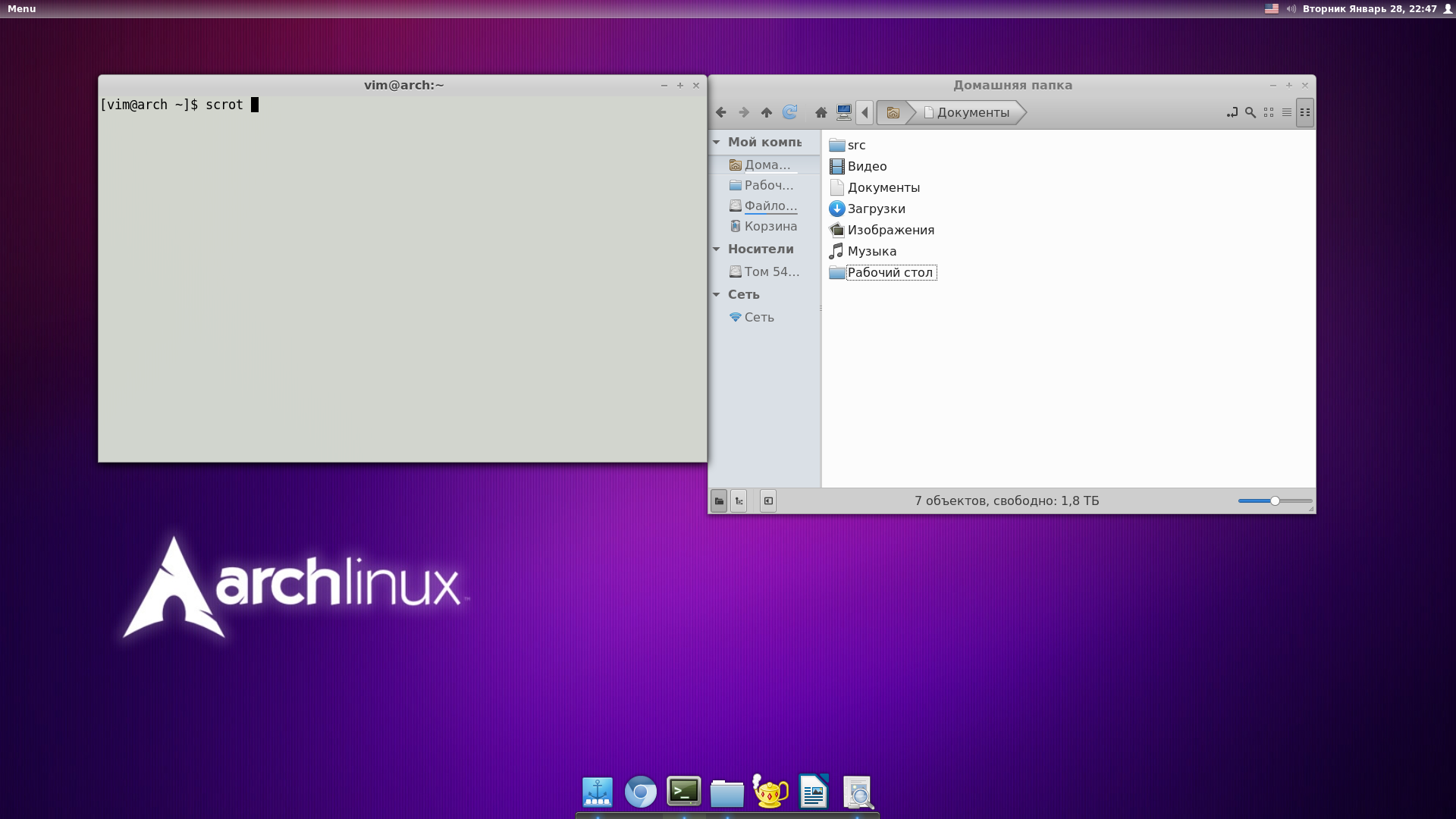Open Рабоч... entry in sidebar
This screenshot has height=819, width=1456.
point(764,185)
